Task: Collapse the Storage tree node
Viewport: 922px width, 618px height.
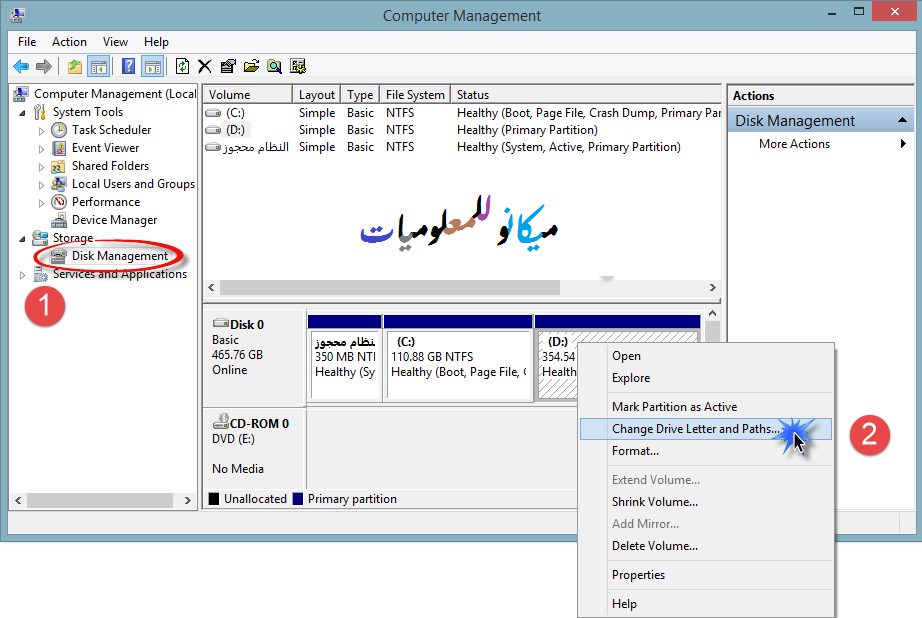Action: click(x=22, y=239)
